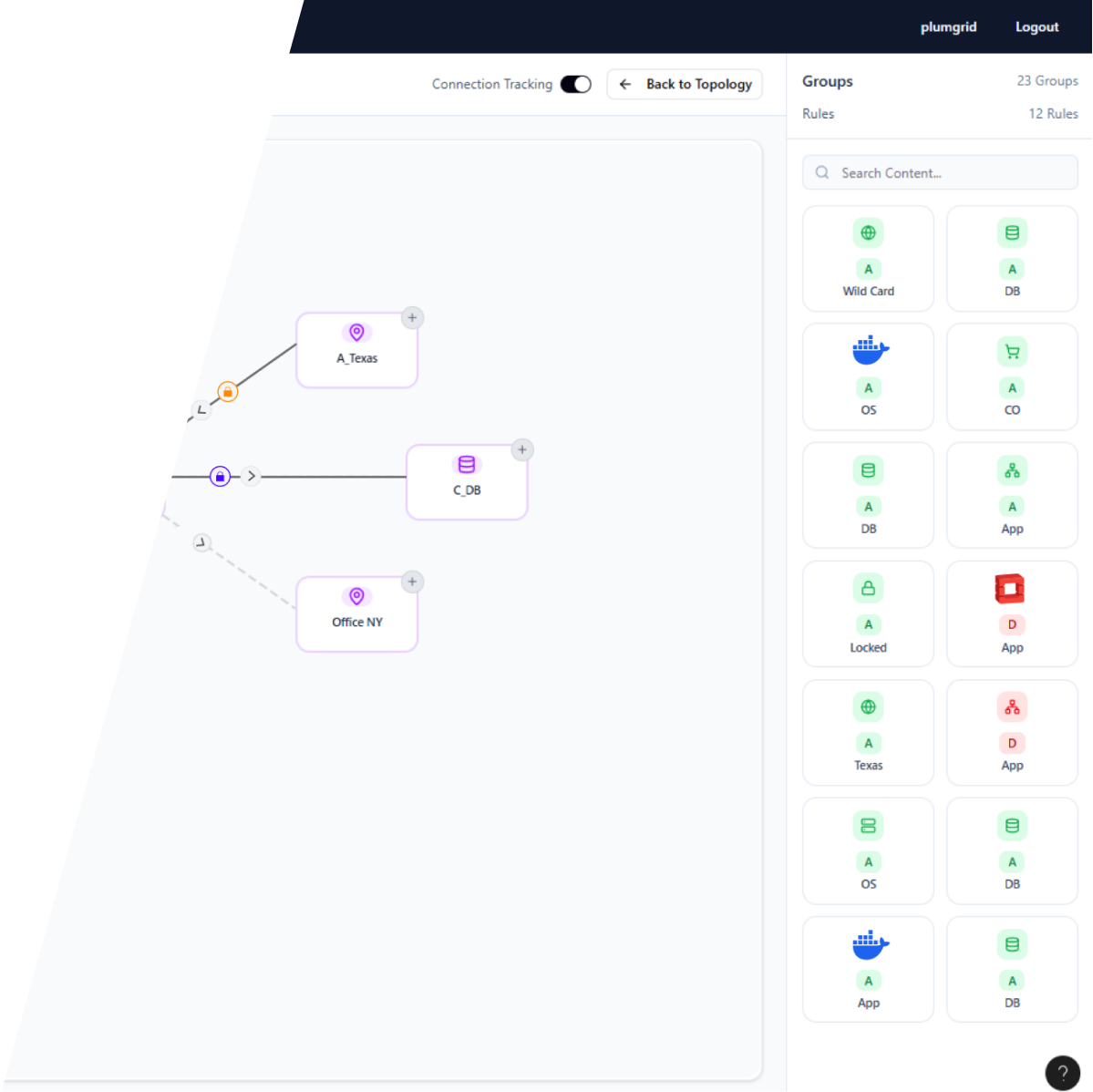1093x1092 pixels.
Task: Click the Rules tab label
Action: [x=818, y=114]
